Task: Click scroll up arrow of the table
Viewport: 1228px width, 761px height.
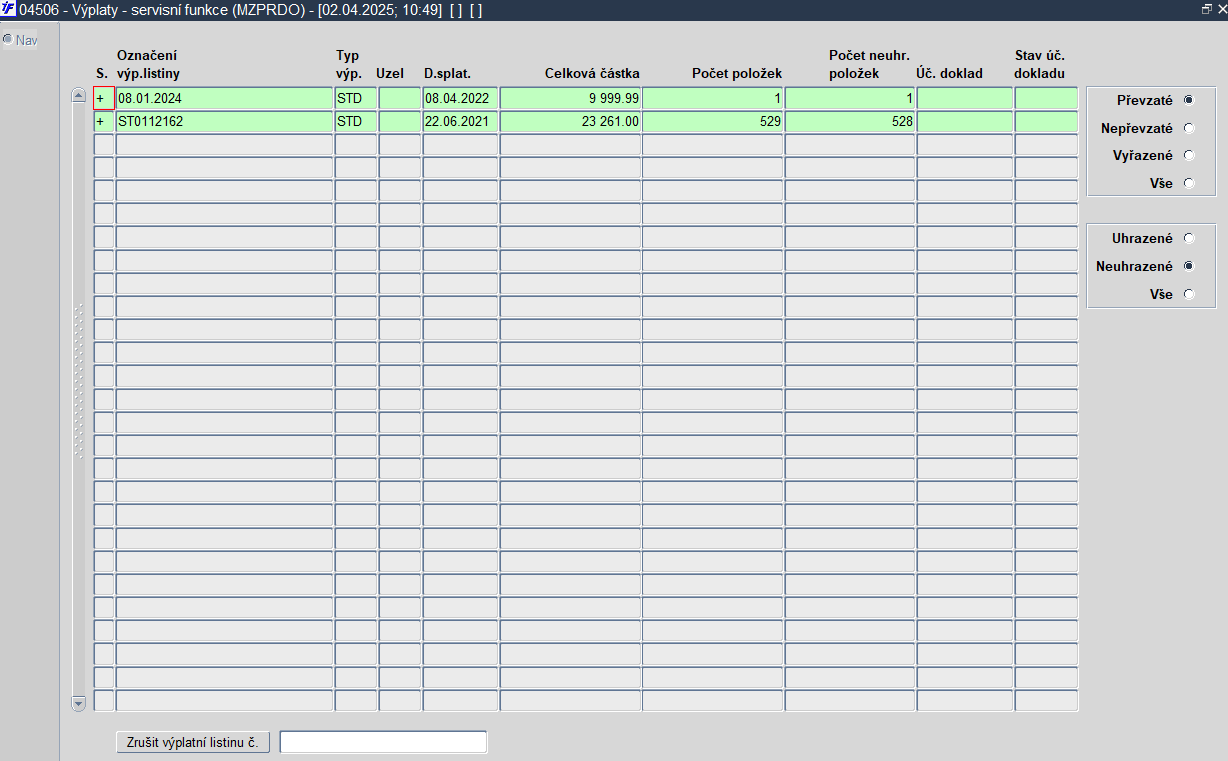Action: [79, 95]
